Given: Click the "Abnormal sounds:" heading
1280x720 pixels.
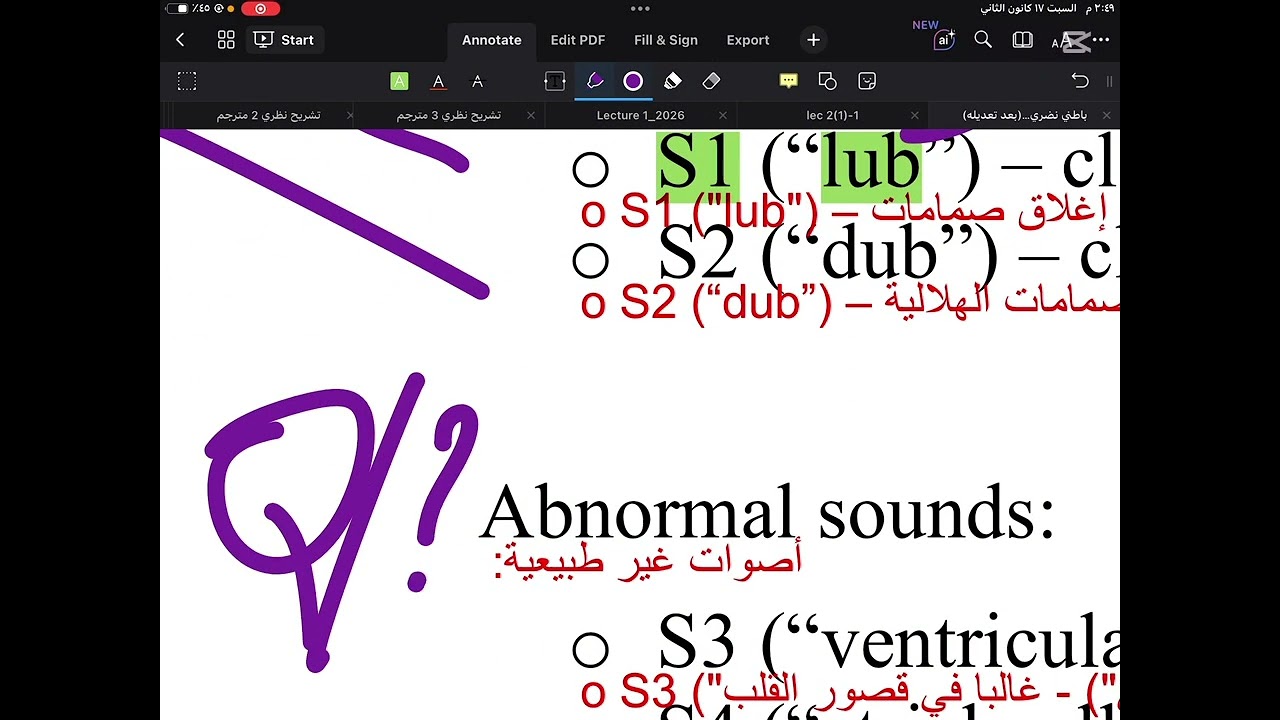Looking at the screenshot, I should tap(767, 512).
